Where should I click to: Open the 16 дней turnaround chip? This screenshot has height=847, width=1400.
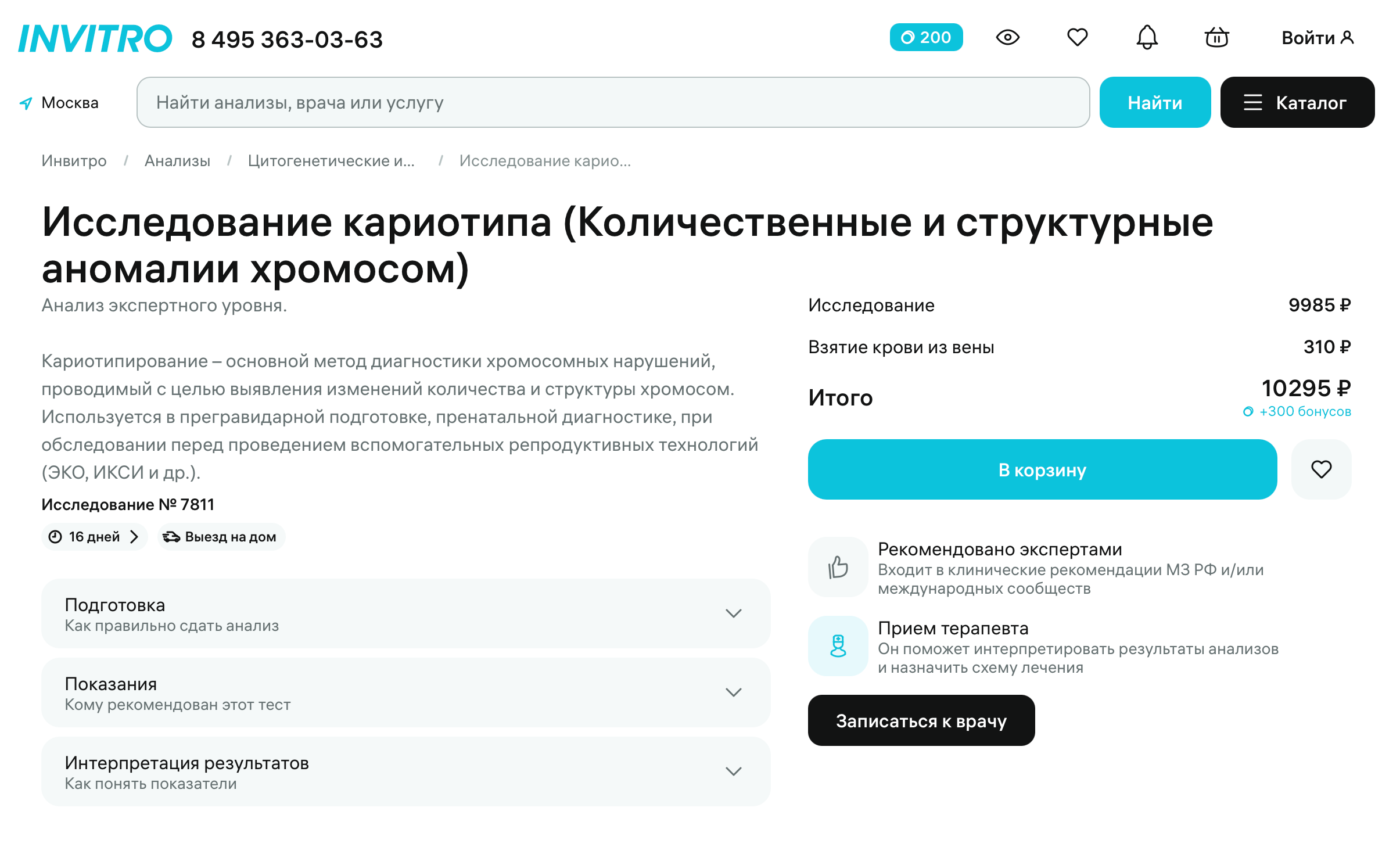coord(95,537)
